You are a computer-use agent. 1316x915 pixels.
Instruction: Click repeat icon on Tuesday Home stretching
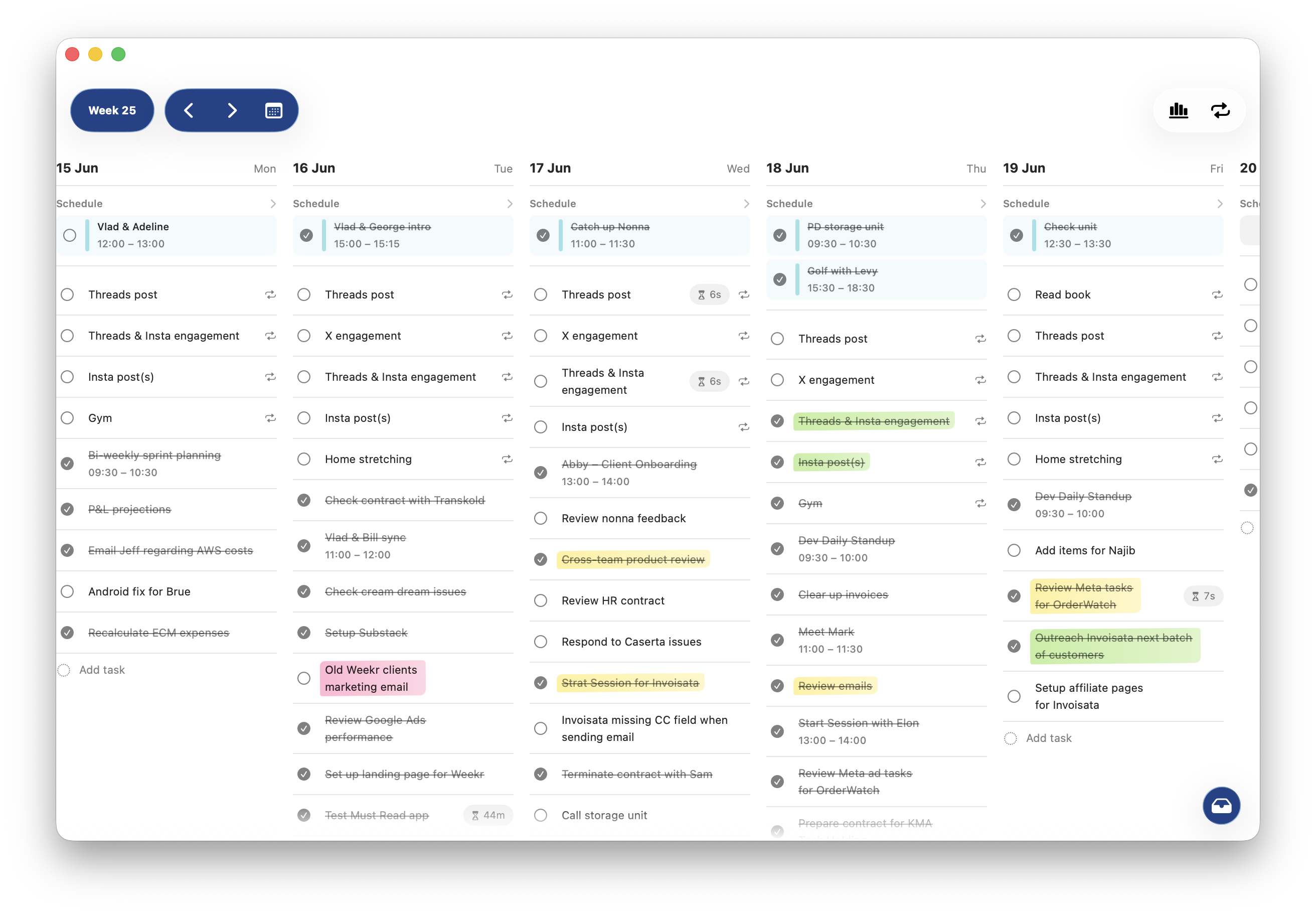(x=507, y=459)
